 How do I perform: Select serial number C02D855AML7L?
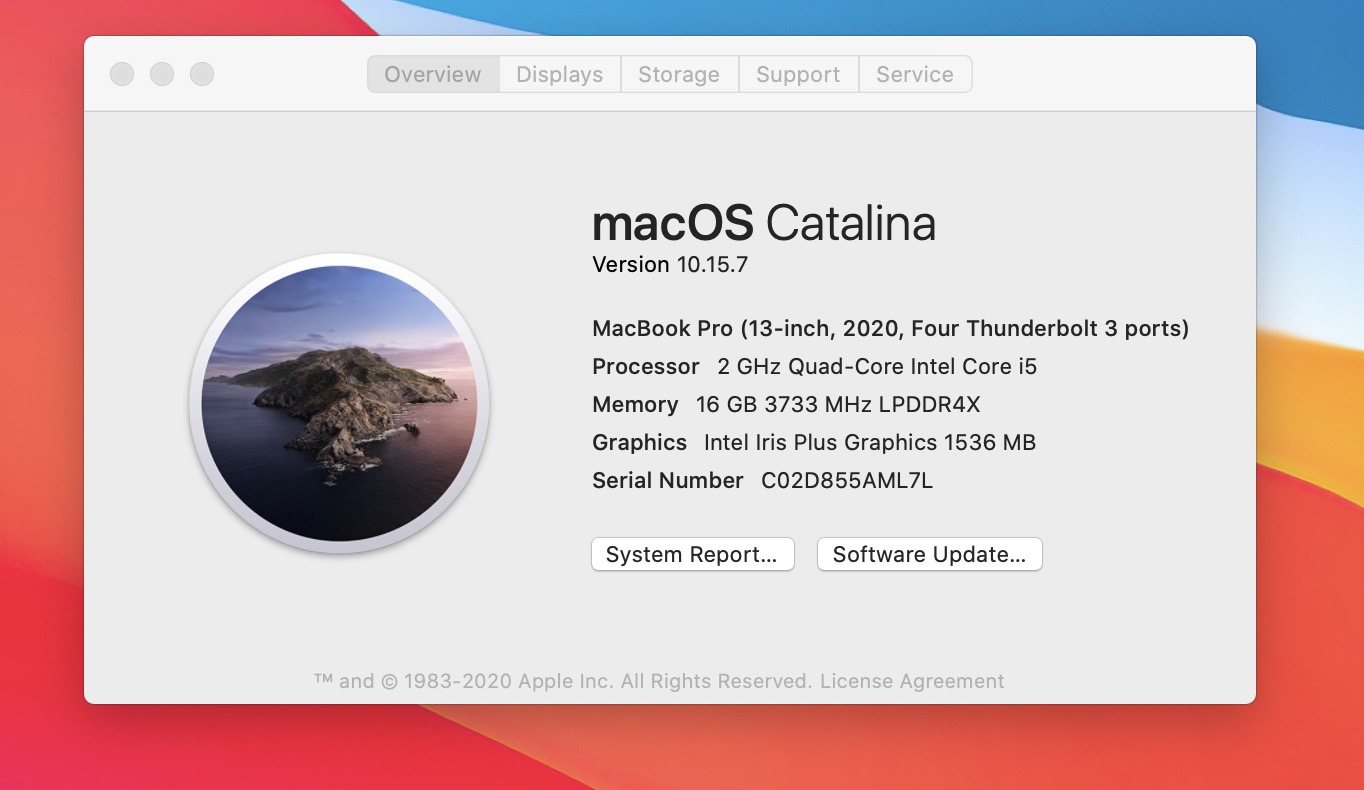[847, 480]
